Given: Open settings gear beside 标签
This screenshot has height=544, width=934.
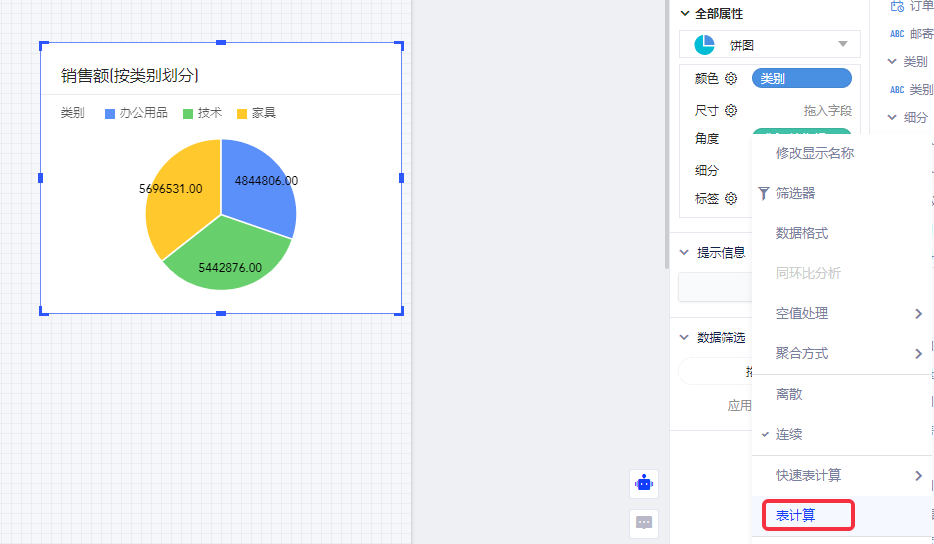Looking at the screenshot, I should 731,199.
